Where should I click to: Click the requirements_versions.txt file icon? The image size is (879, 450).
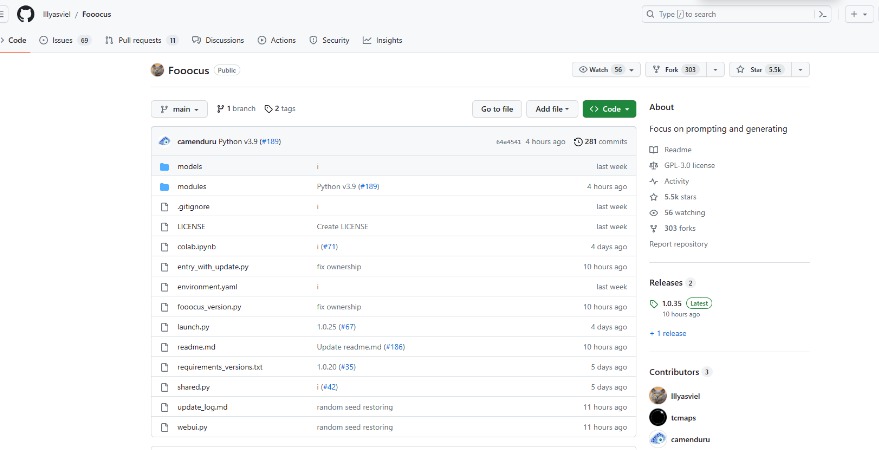[164, 368]
